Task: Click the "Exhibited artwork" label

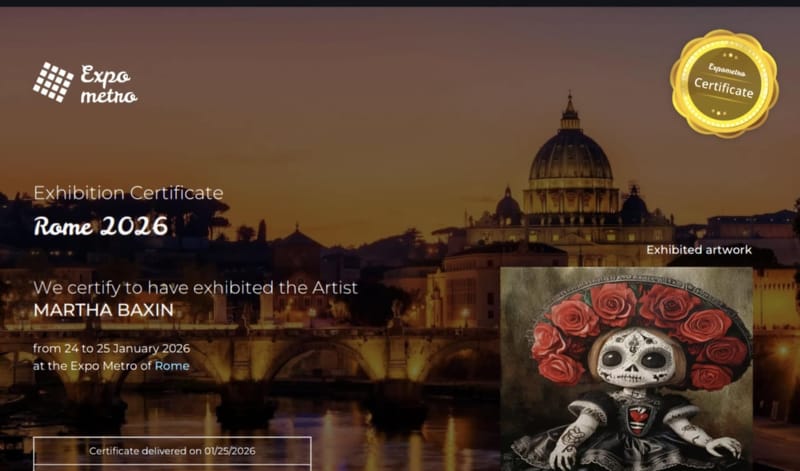Action: click(698, 250)
